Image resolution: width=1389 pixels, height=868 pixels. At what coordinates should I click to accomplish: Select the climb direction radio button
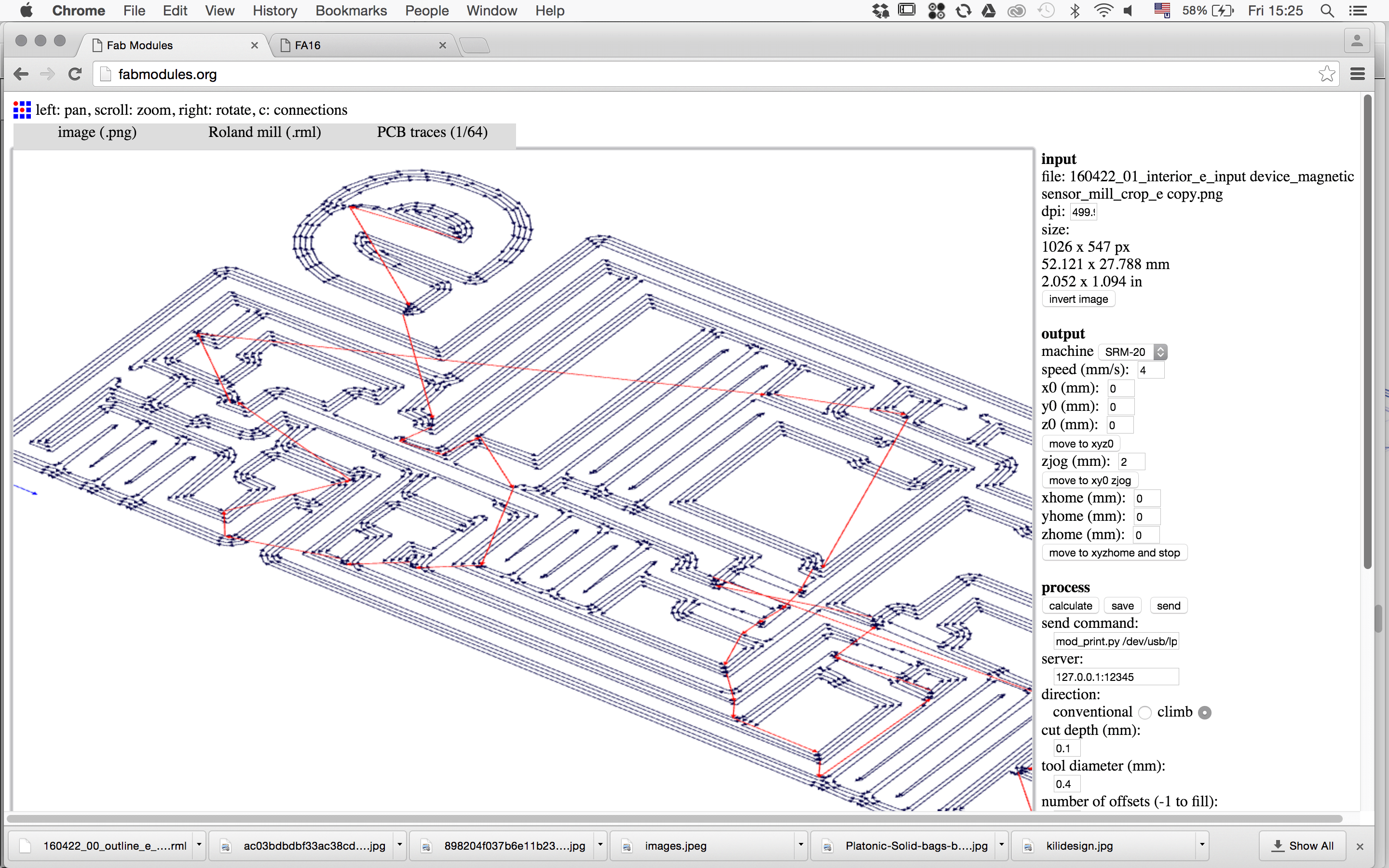tap(1205, 712)
